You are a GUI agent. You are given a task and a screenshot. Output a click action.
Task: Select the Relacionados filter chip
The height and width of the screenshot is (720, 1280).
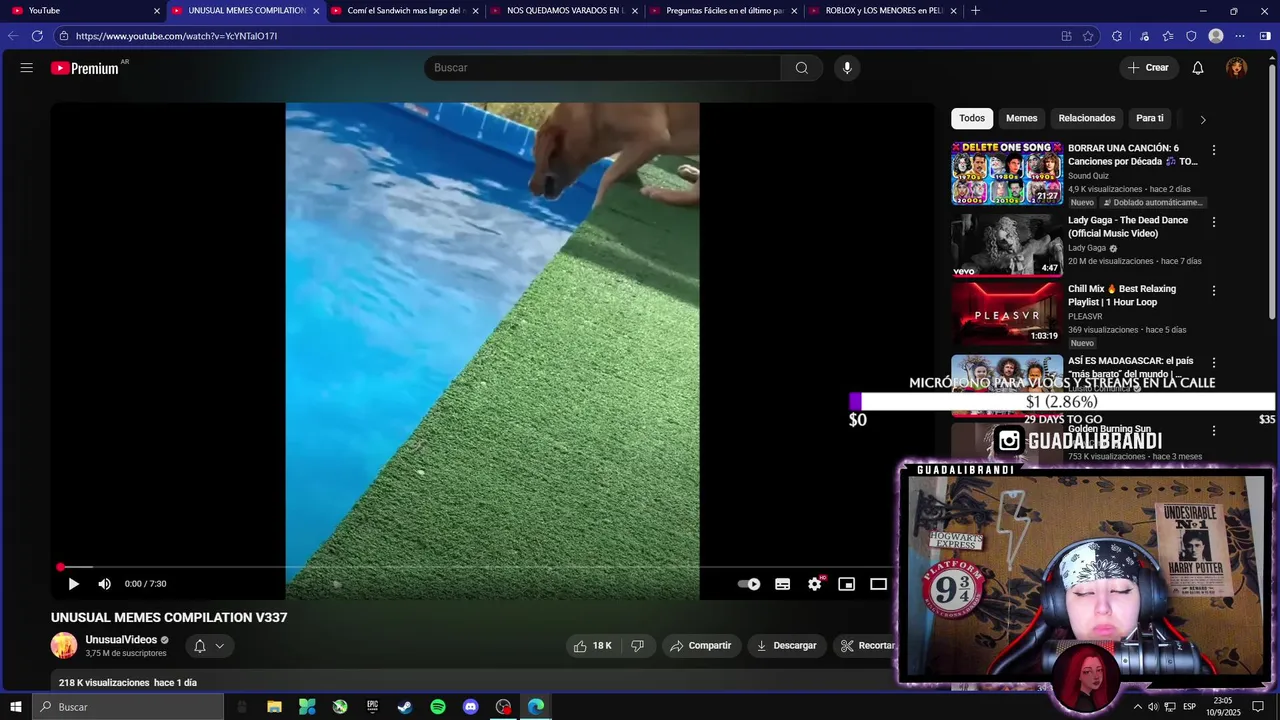click(x=1087, y=118)
